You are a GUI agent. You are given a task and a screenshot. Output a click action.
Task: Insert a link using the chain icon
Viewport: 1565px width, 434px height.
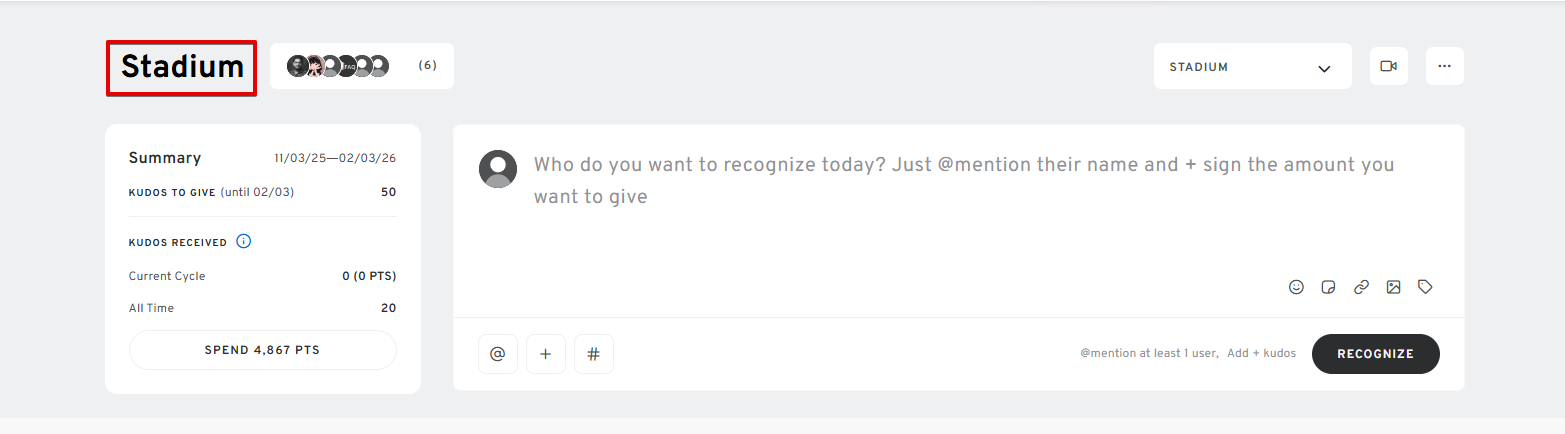pyautogui.click(x=1361, y=287)
